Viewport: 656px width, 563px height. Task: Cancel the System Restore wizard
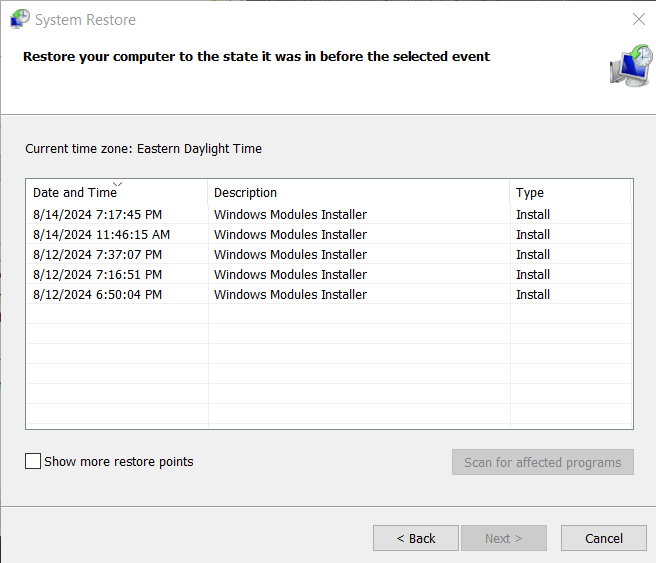click(604, 538)
